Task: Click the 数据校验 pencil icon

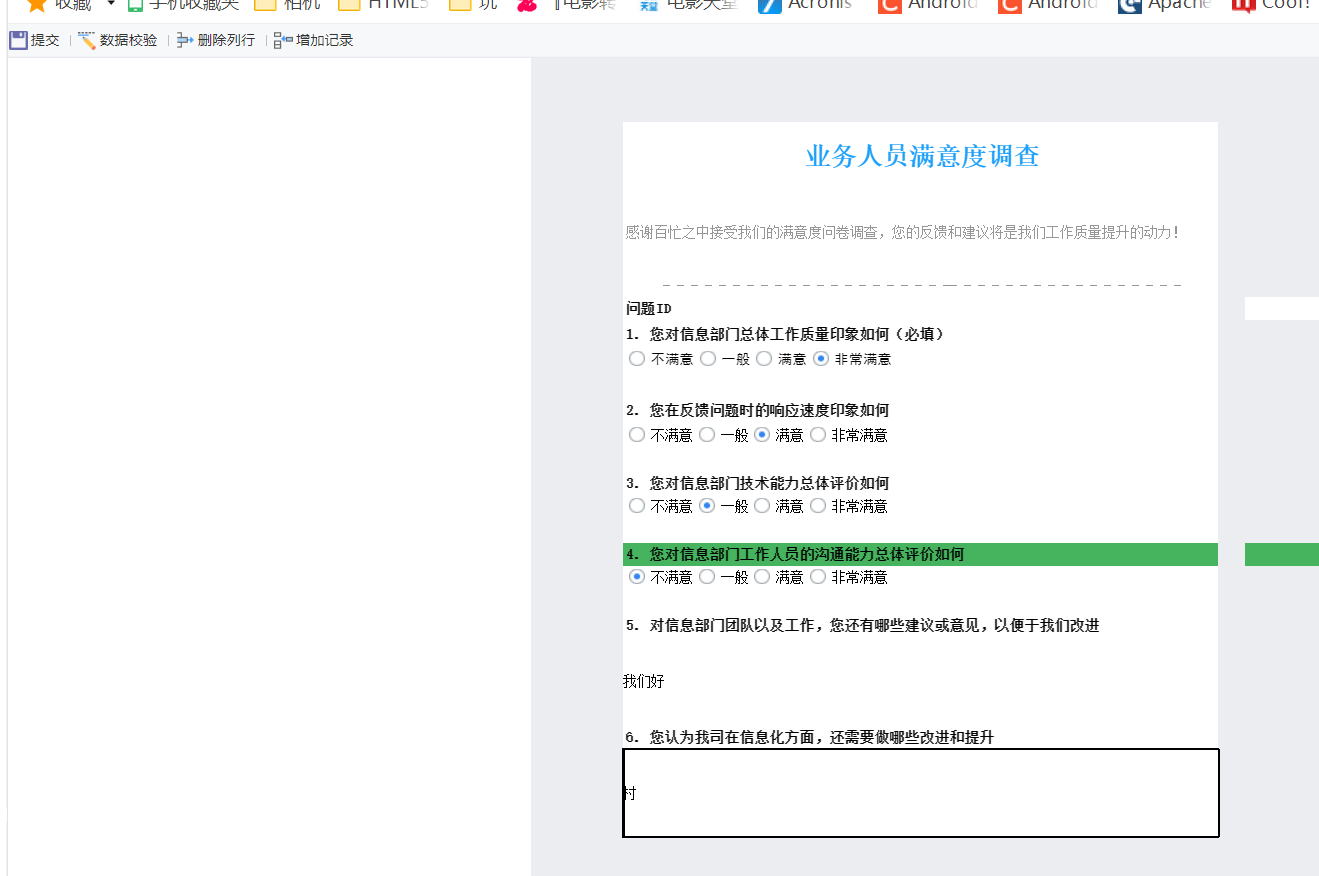Action: tap(87, 41)
